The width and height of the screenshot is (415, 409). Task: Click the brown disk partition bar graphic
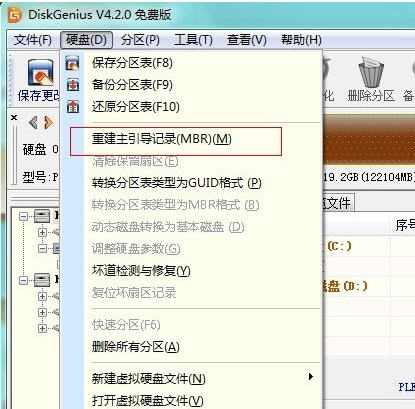click(369, 140)
